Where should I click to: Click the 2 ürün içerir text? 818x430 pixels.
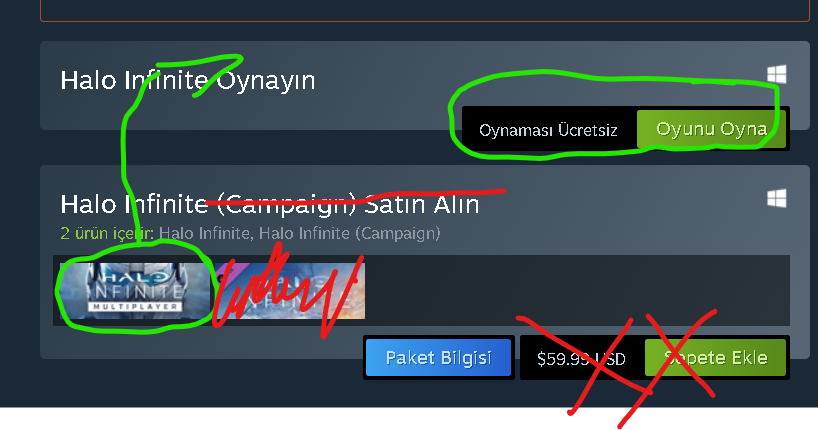click(x=107, y=233)
